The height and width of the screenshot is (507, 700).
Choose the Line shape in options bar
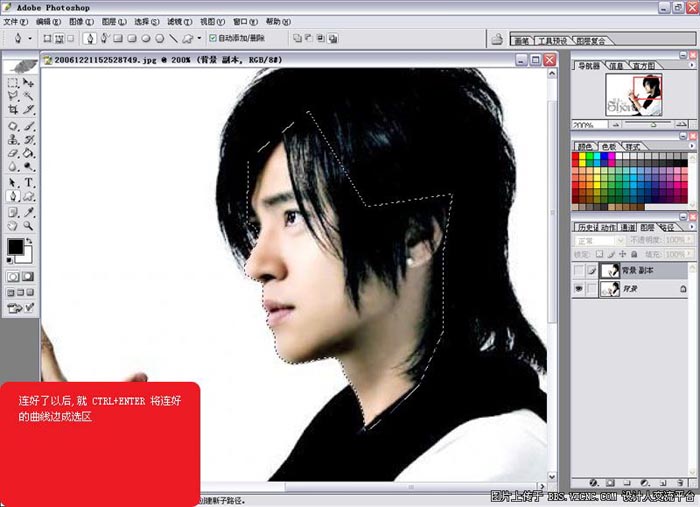pos(173,38)
